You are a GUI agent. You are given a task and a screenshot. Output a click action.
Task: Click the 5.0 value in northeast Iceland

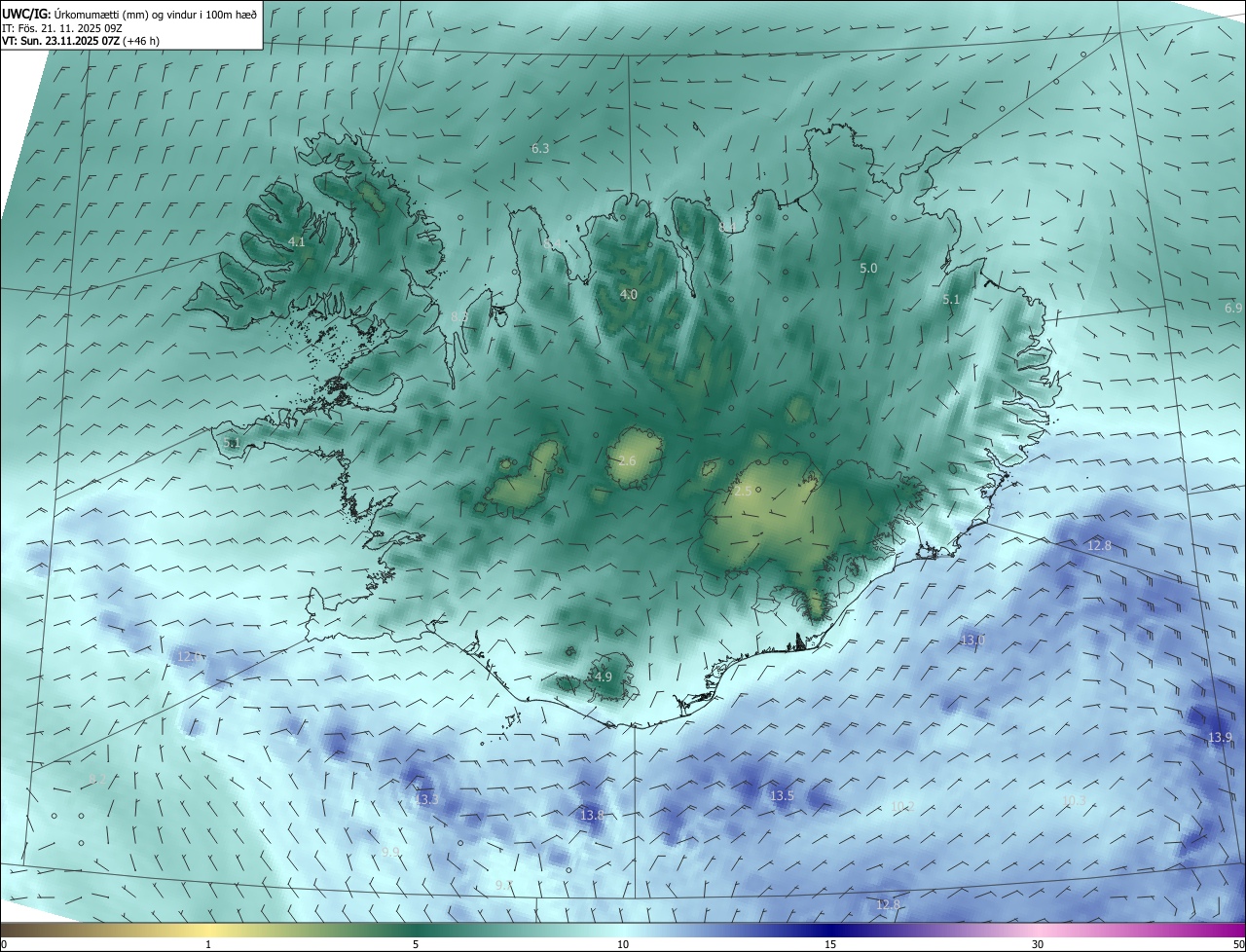pyautogui.click(x=868, y=268)
